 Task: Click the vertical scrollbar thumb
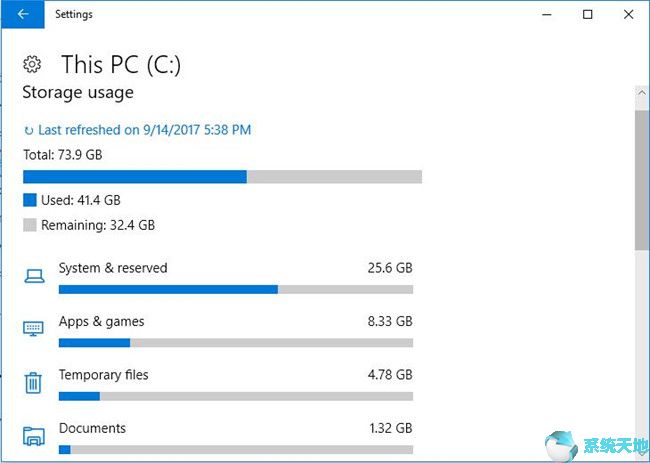[x=642, y=180]
